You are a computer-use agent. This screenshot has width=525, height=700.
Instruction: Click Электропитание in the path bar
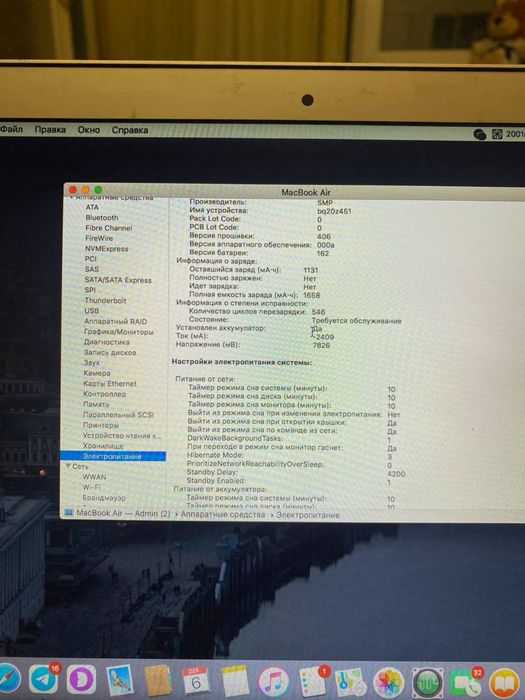coord(308,515)
